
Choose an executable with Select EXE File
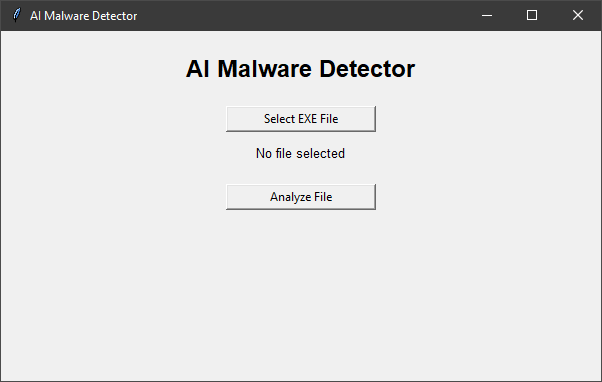(301, 119)
